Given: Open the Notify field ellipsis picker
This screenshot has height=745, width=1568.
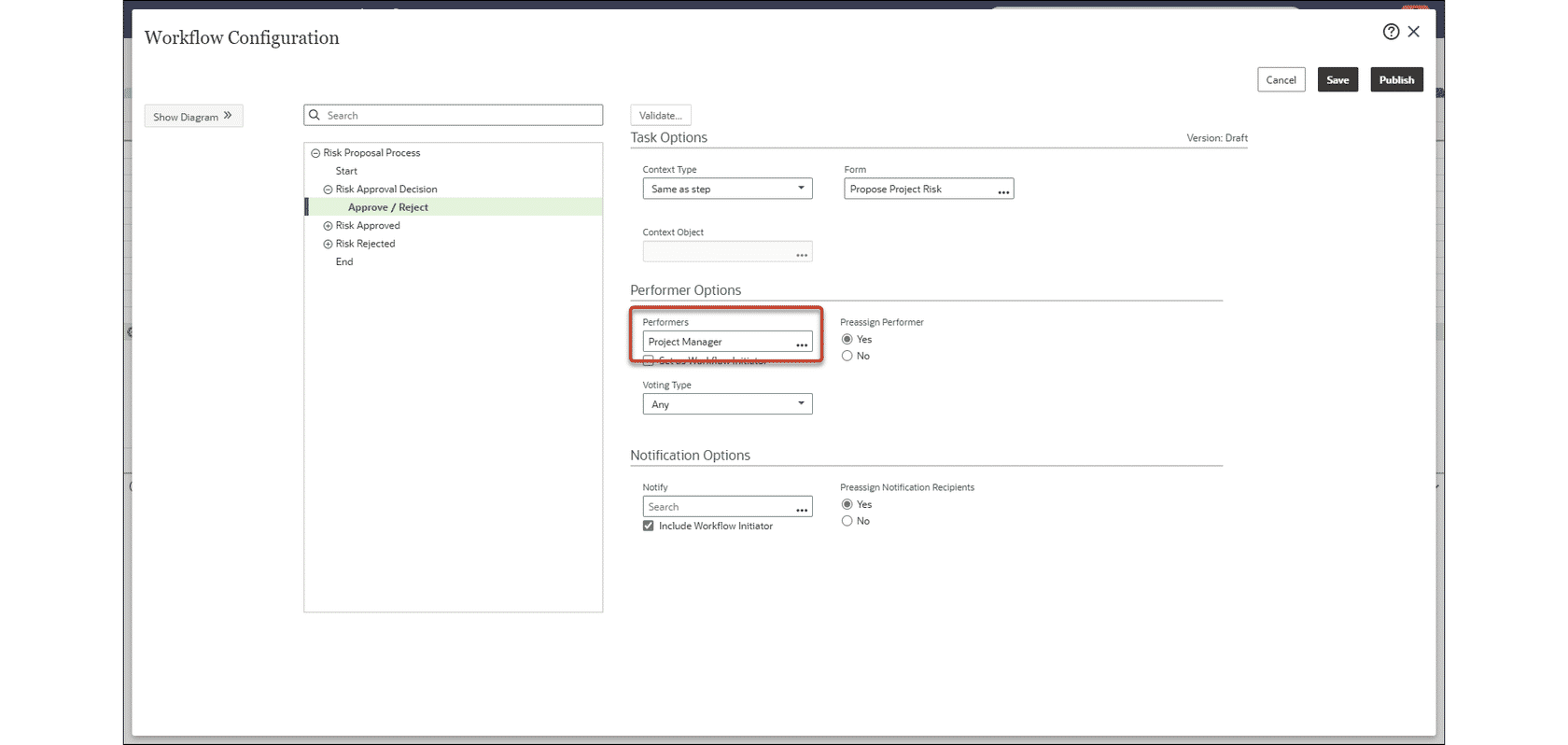Looking at the screenshot, I should point(802,508).
